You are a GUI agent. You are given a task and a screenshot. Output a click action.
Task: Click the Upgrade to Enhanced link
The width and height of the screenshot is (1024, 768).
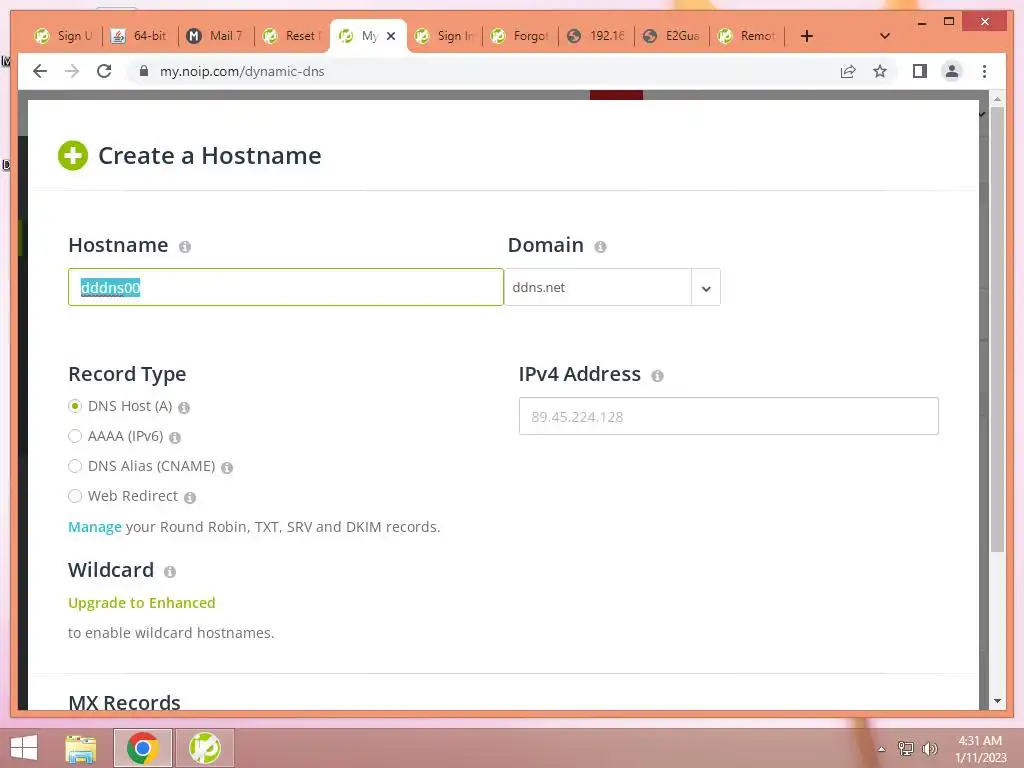[x=142, y=603]
